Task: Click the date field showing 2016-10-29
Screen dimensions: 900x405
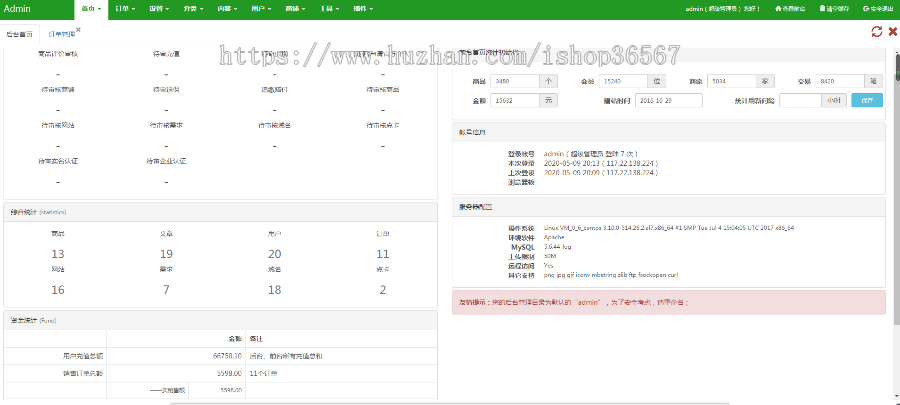Action: [x=667, y=100]
